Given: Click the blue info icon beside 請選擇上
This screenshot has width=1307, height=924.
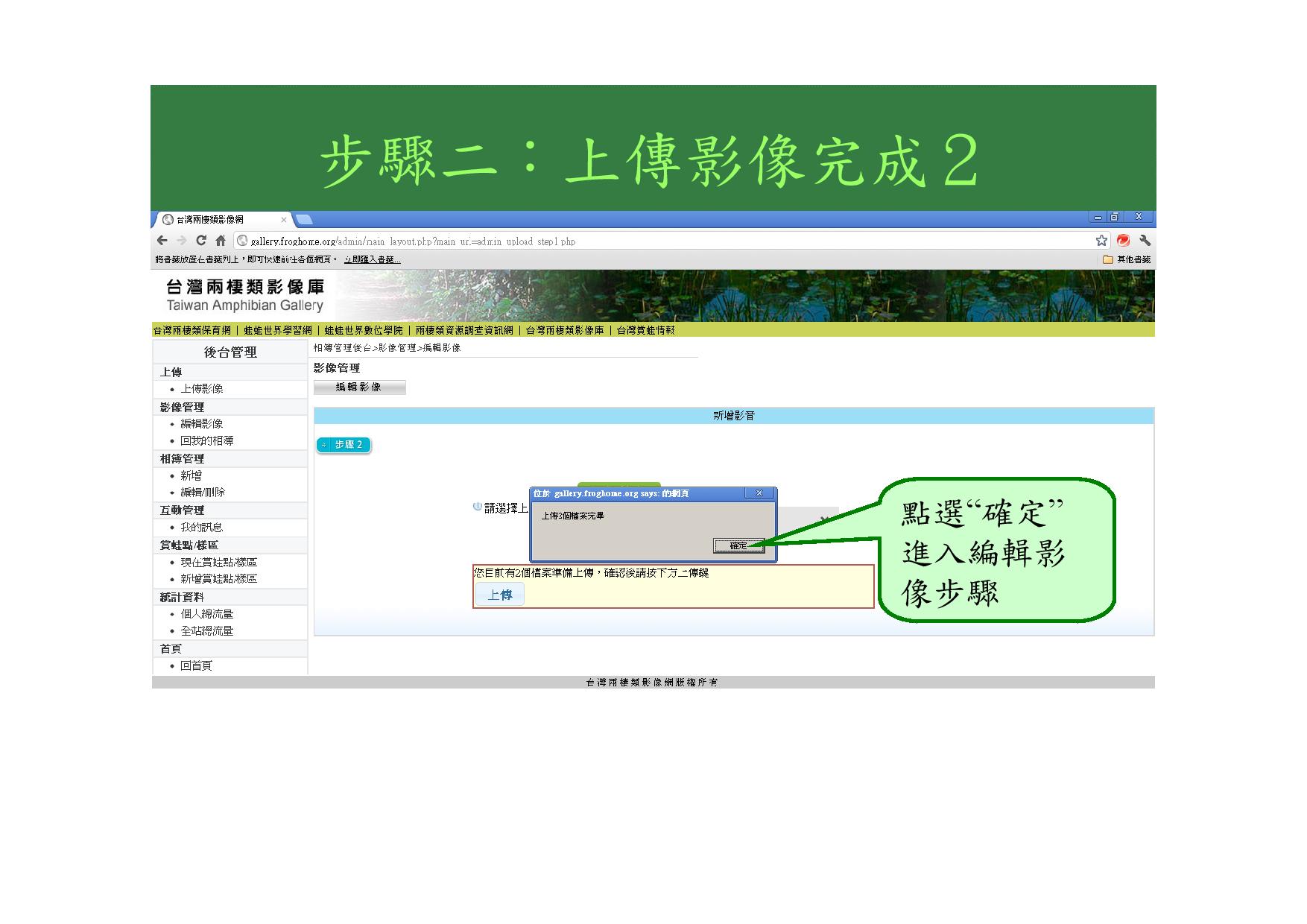Looking at the screenshot, I should click(x=478, y=507).
